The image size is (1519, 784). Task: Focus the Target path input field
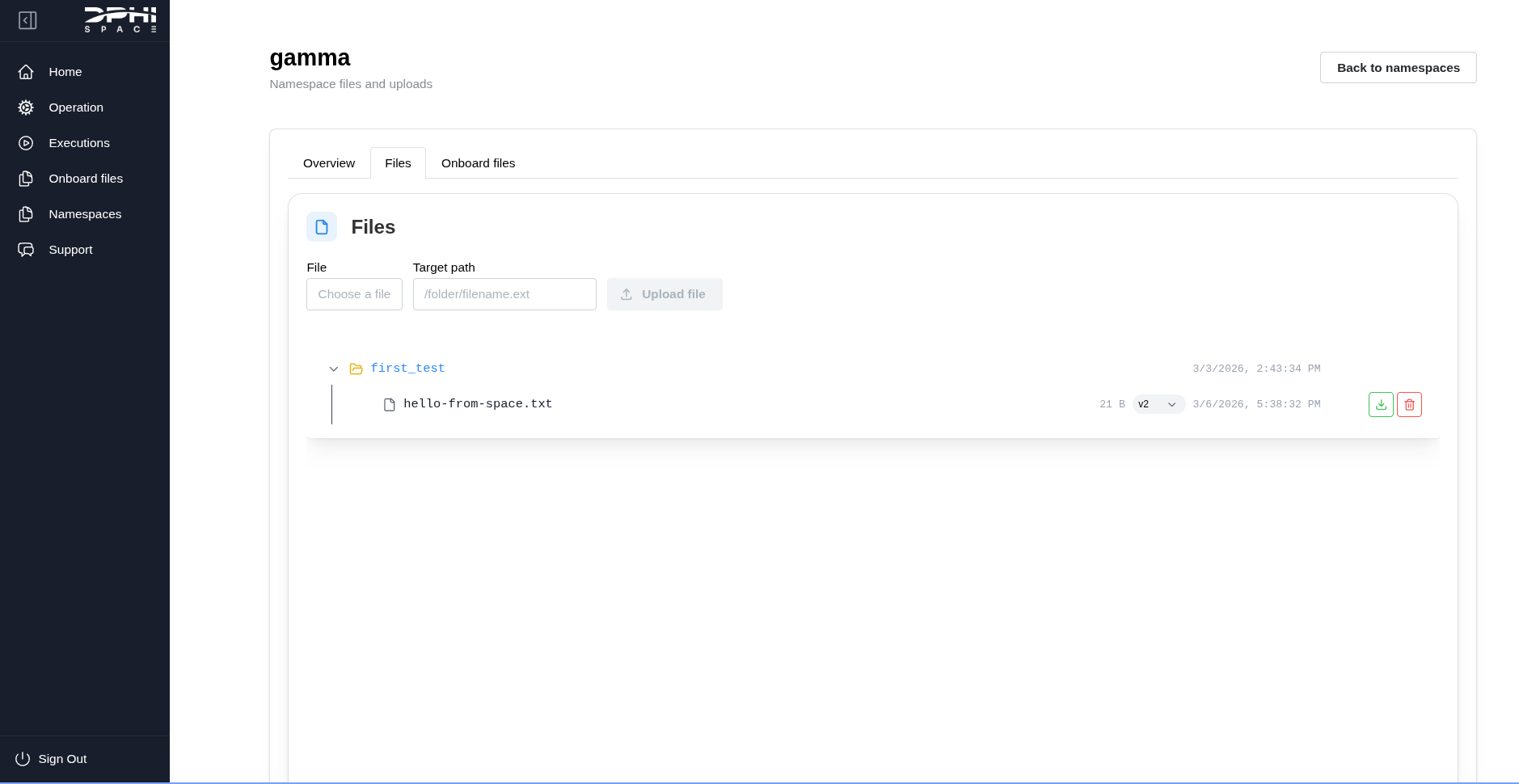(504, 294)
